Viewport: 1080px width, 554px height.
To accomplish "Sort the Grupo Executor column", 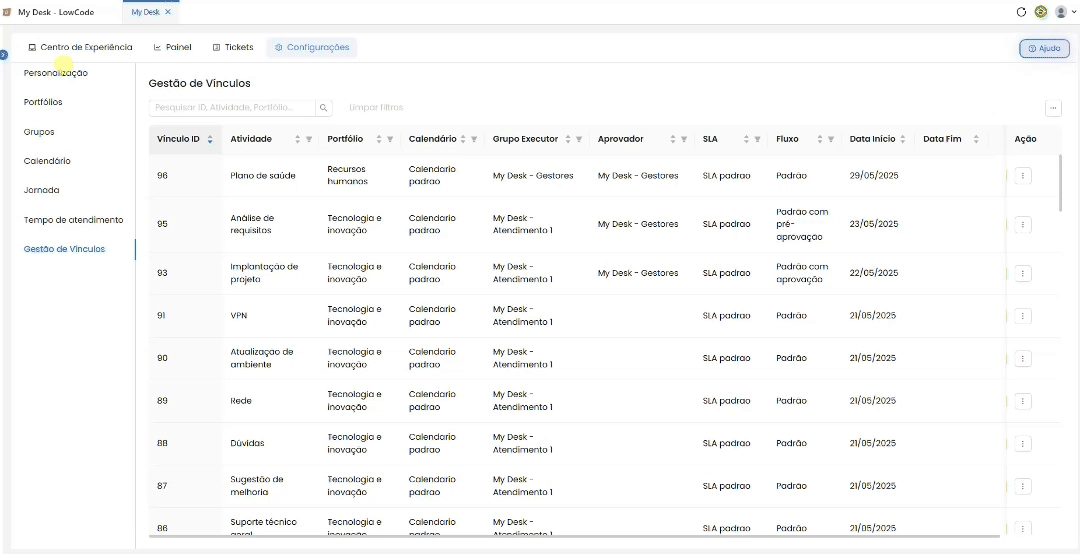I will click(x=568, y=139).
